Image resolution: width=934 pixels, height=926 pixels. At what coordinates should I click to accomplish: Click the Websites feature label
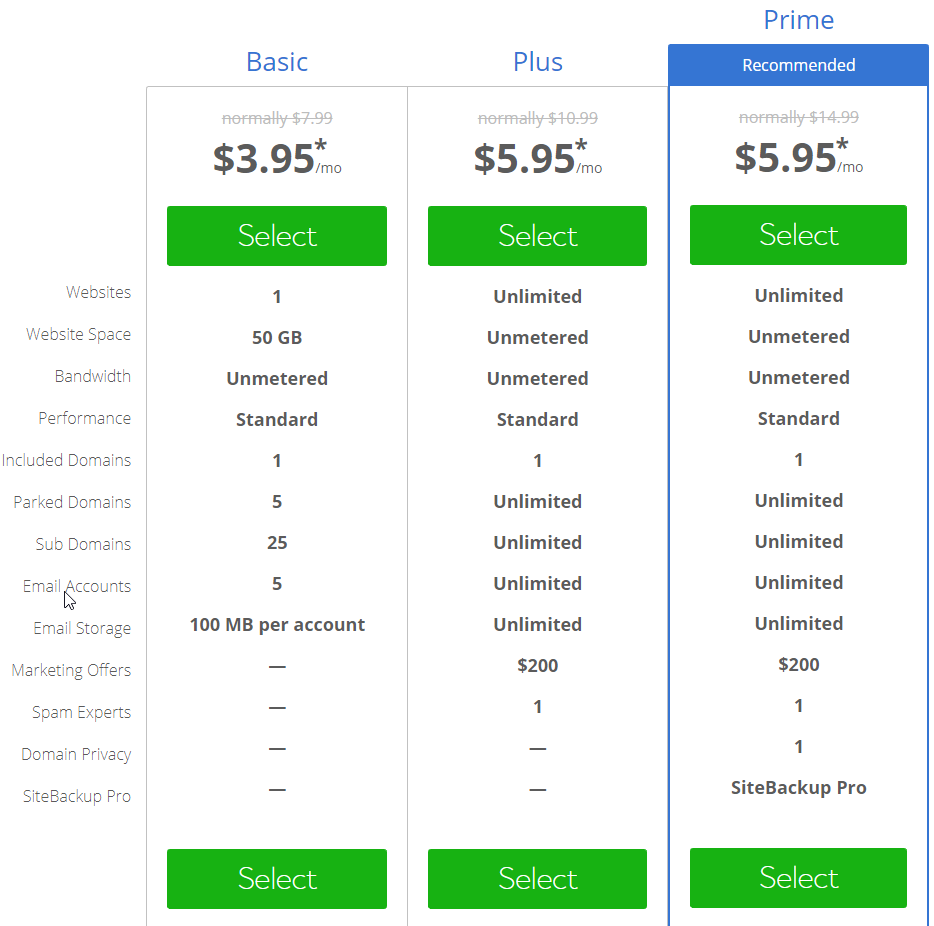coord(98,293)
